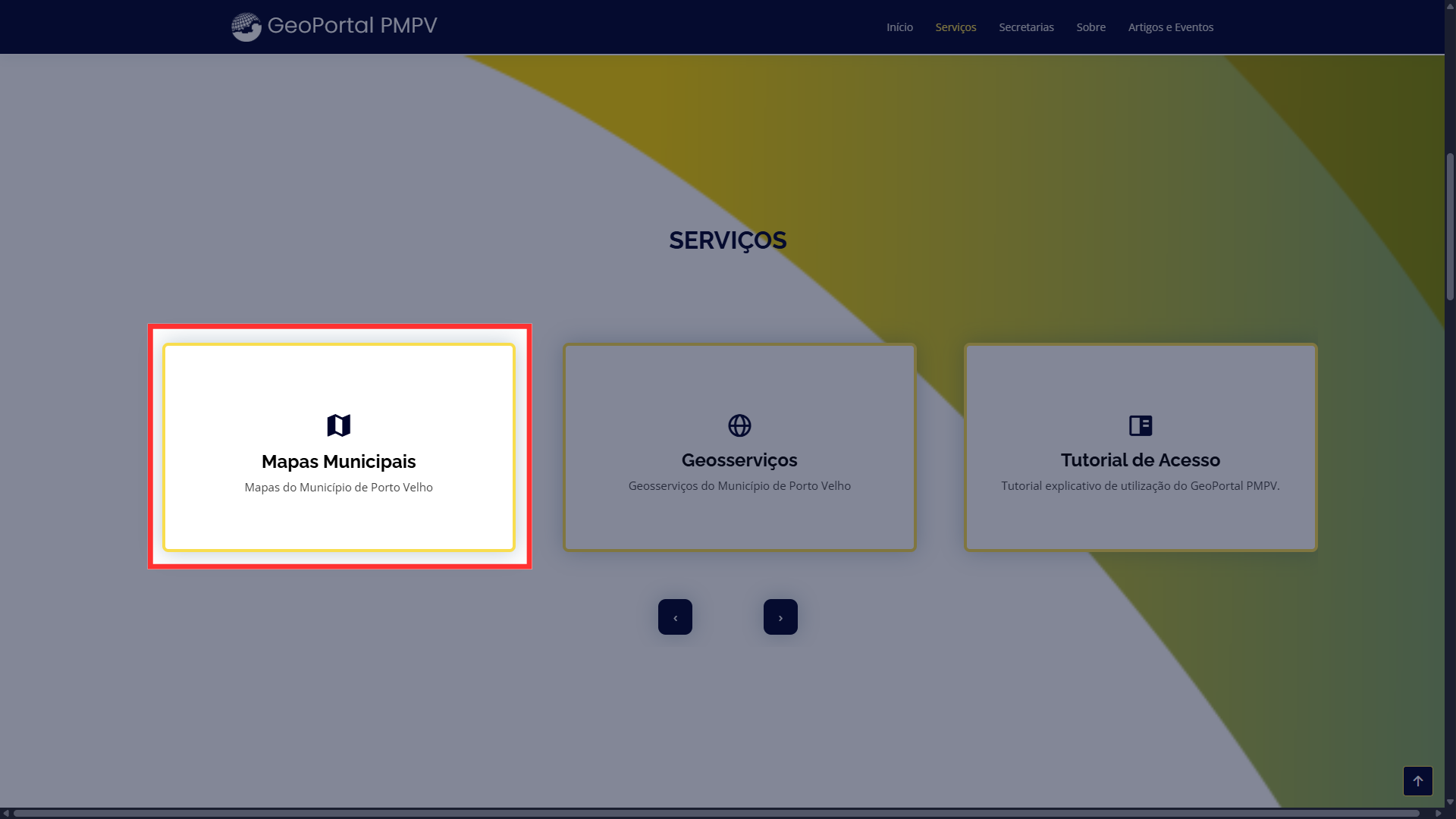Open the Mapas Municipais map icon

339,425
